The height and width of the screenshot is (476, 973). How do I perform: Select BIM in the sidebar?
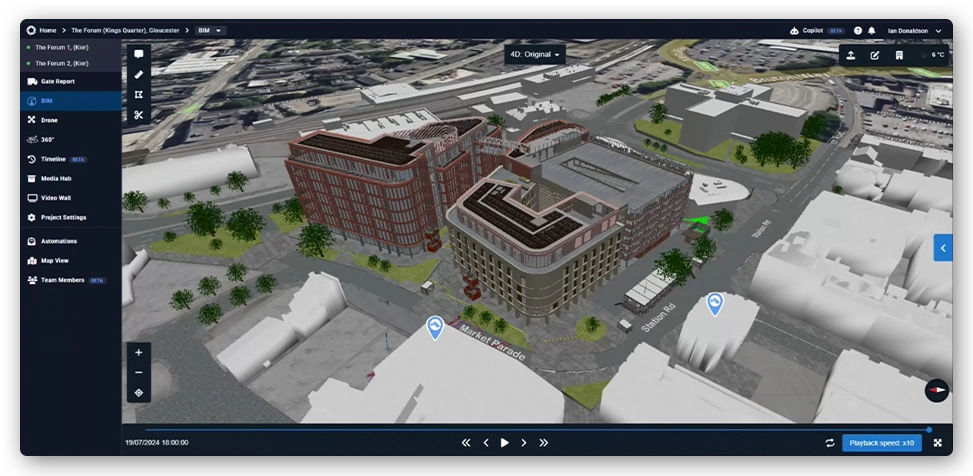(x=71, y=101)
